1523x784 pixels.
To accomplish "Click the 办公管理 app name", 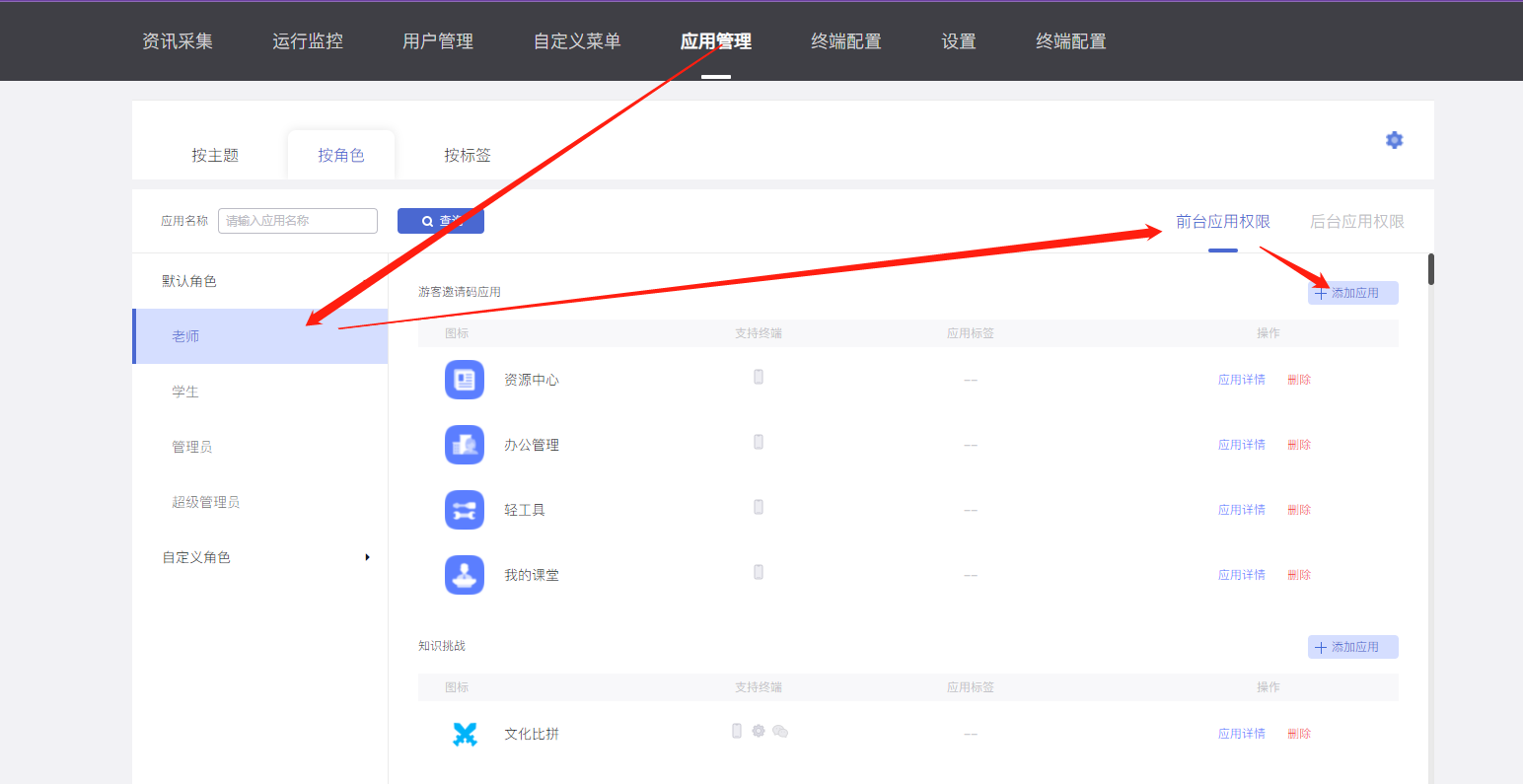I will coord(532,445).
